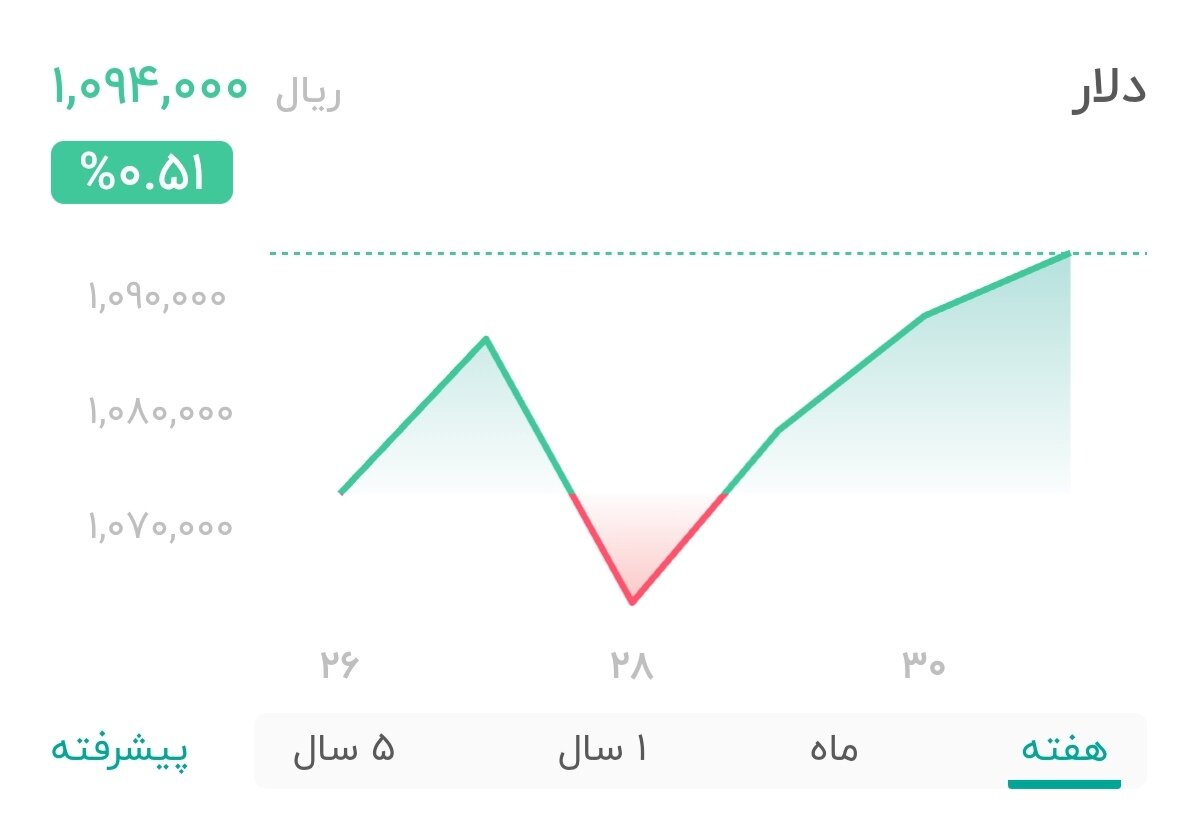
Task: Click the 1,080,000 axis value
Action: (x=156, y=412)
